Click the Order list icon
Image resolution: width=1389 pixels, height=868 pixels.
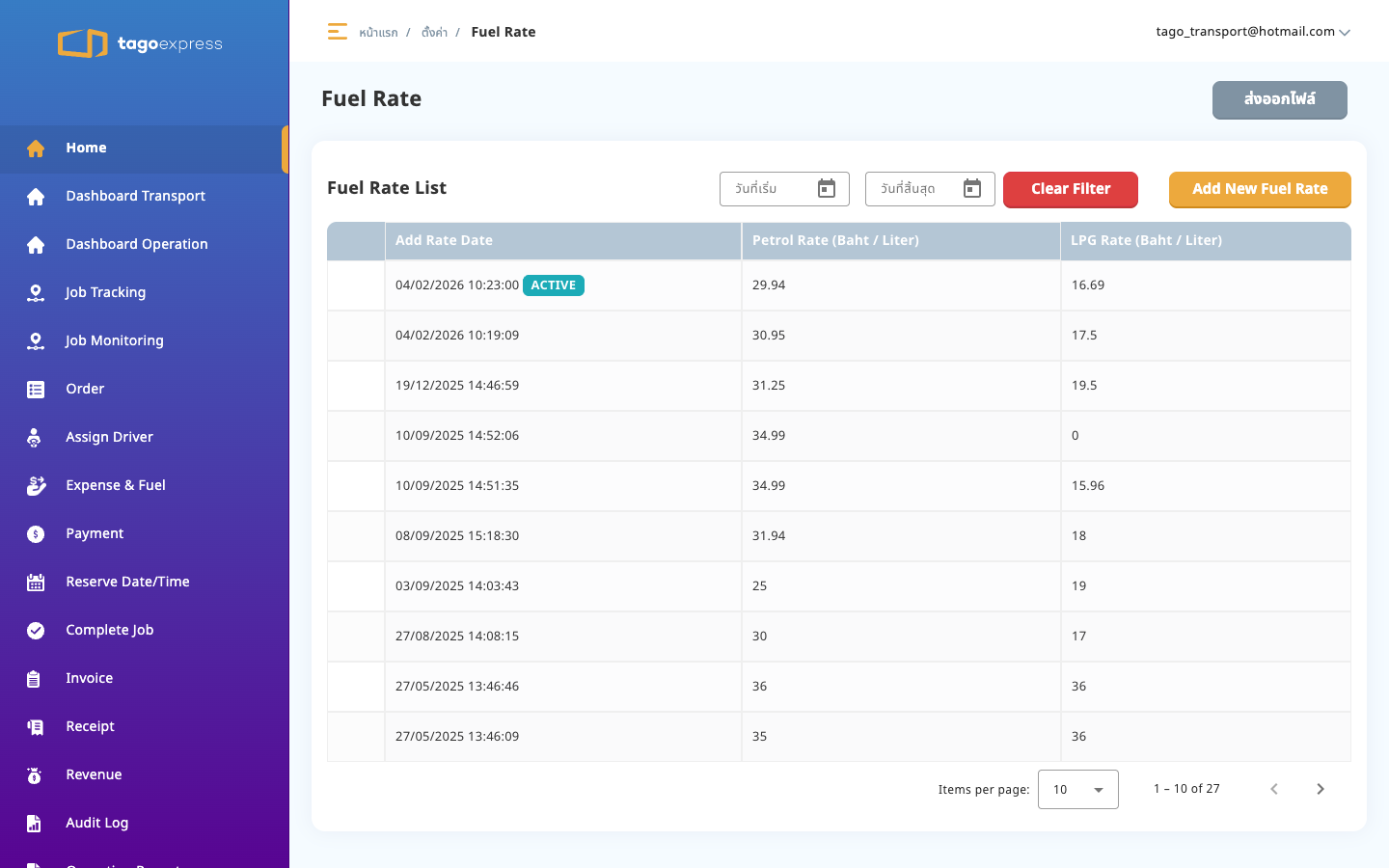point(36,390)
